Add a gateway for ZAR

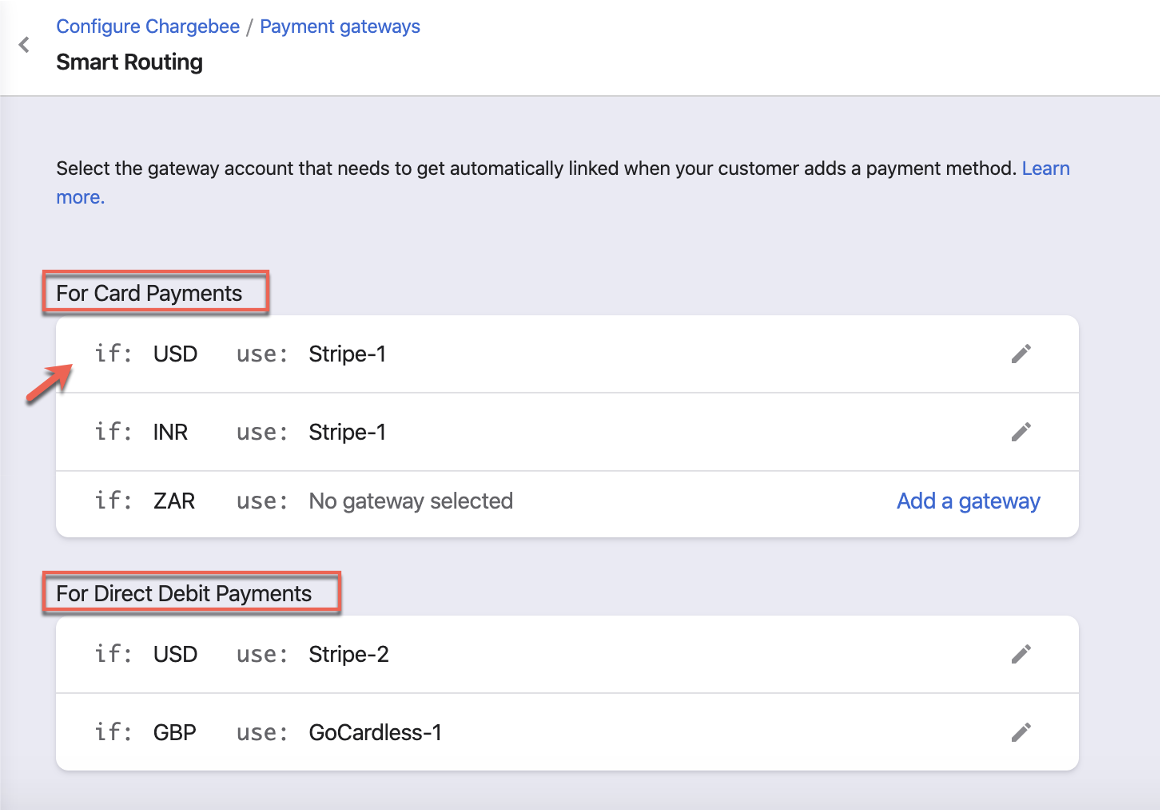[x=968, y=501]
